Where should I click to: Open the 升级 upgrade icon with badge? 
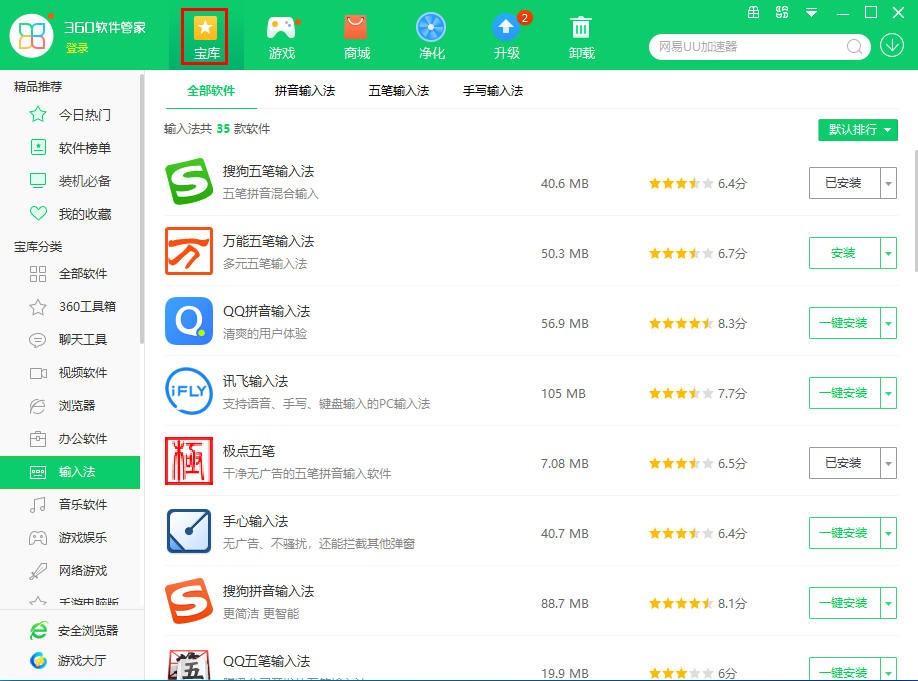click(506, 34)
